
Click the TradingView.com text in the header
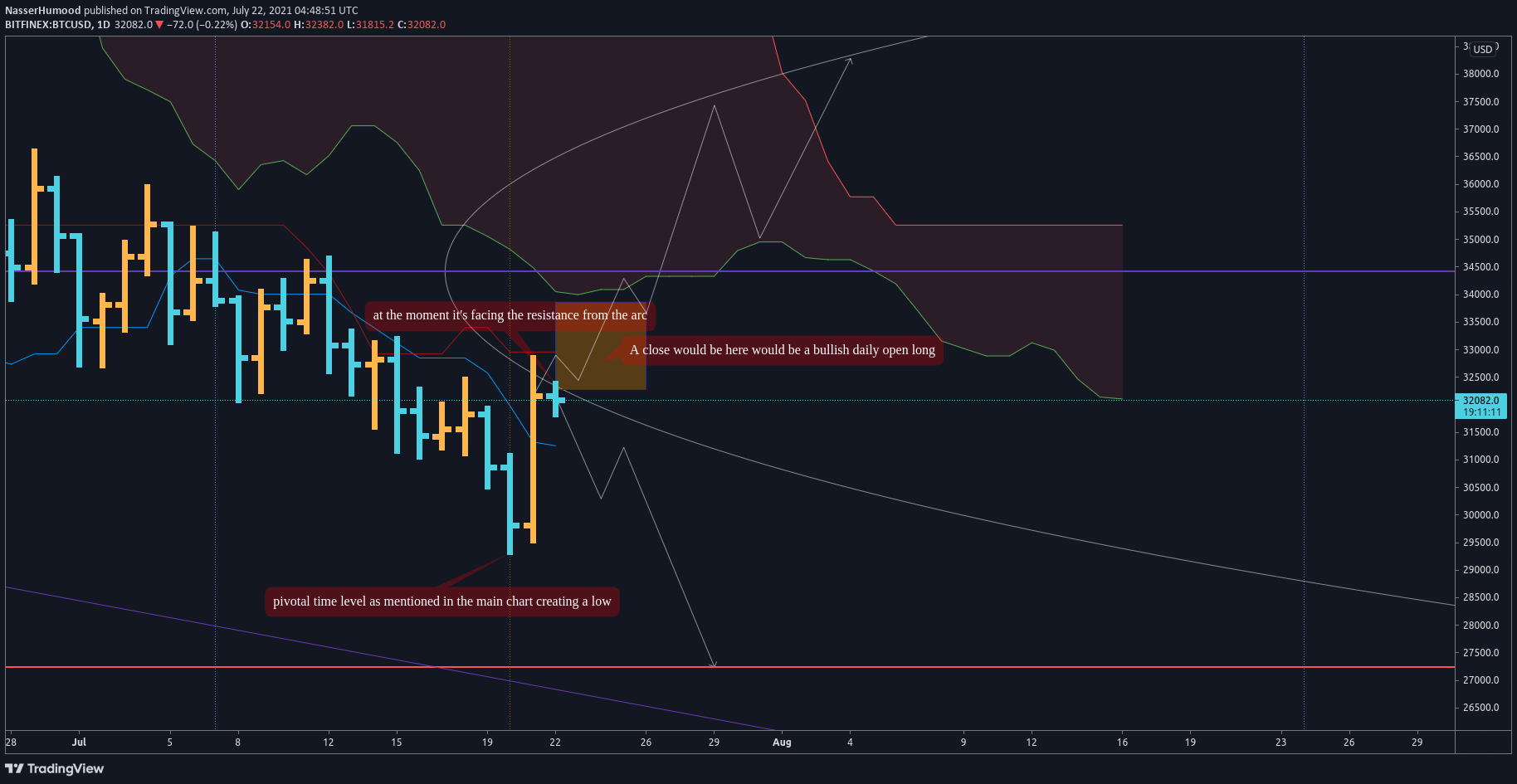185,11
